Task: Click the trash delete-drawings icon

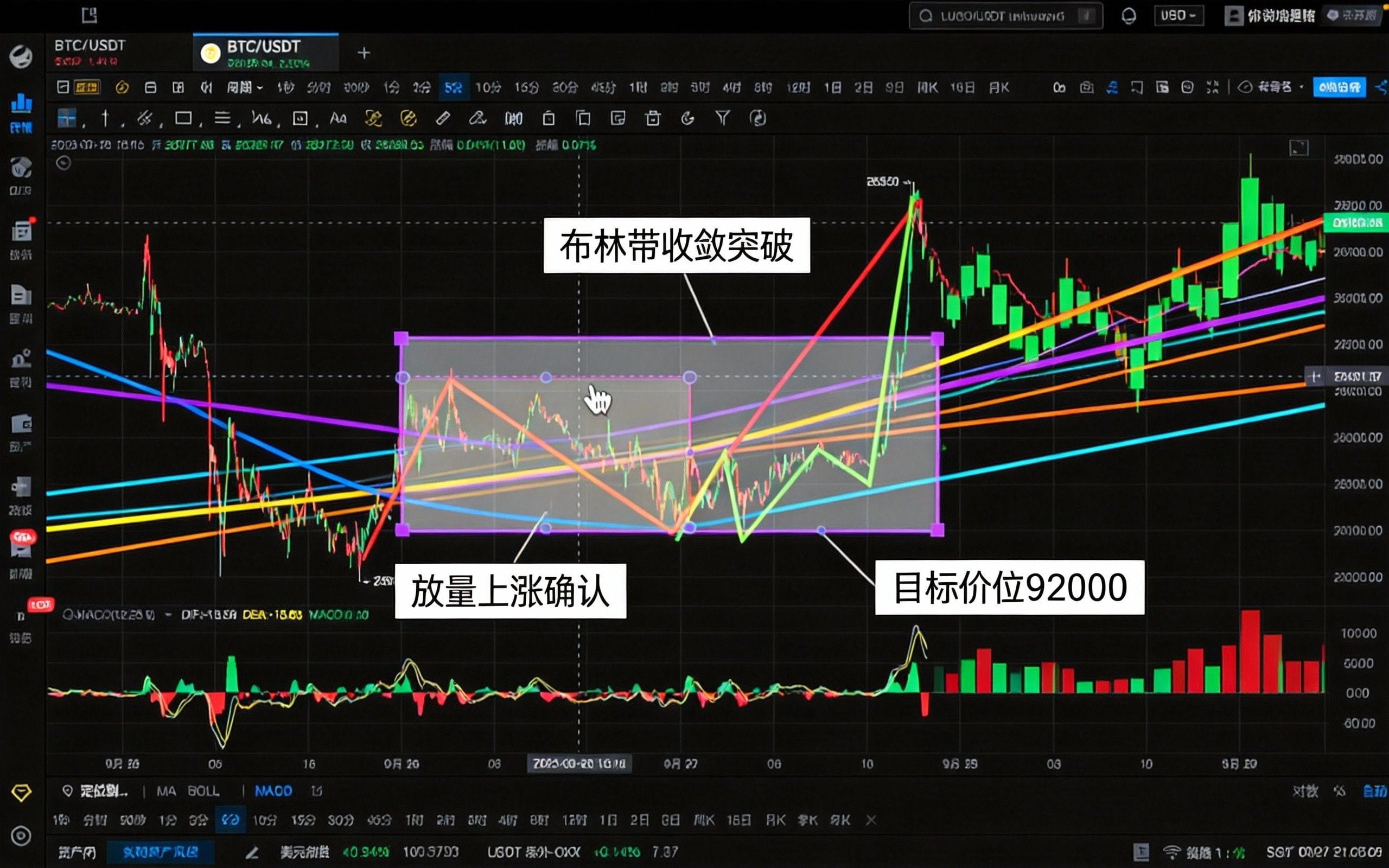Action: click(653, 119)
